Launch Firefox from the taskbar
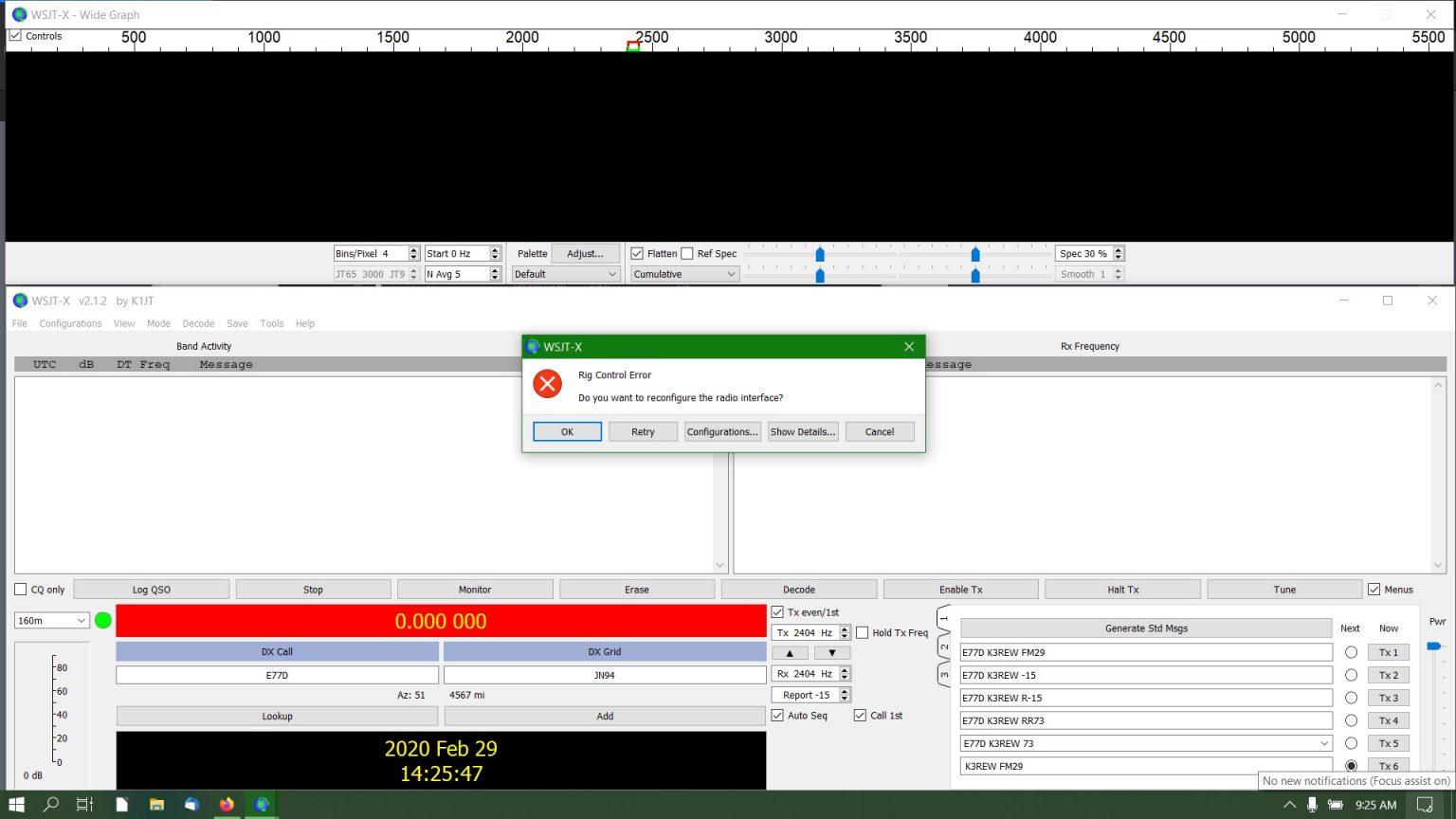 coord(227,804)
